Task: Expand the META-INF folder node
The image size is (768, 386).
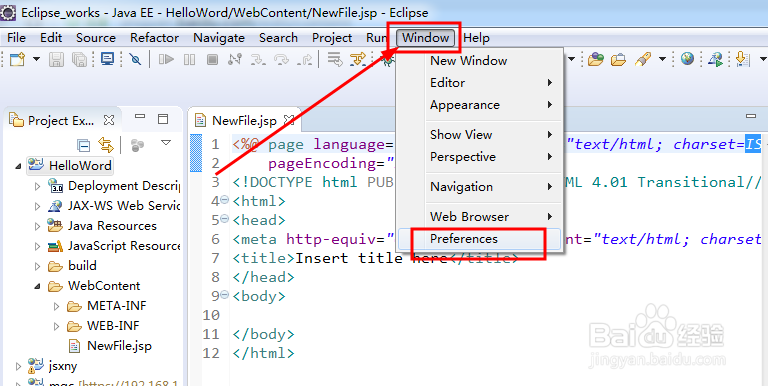Action: coord(56,307)
